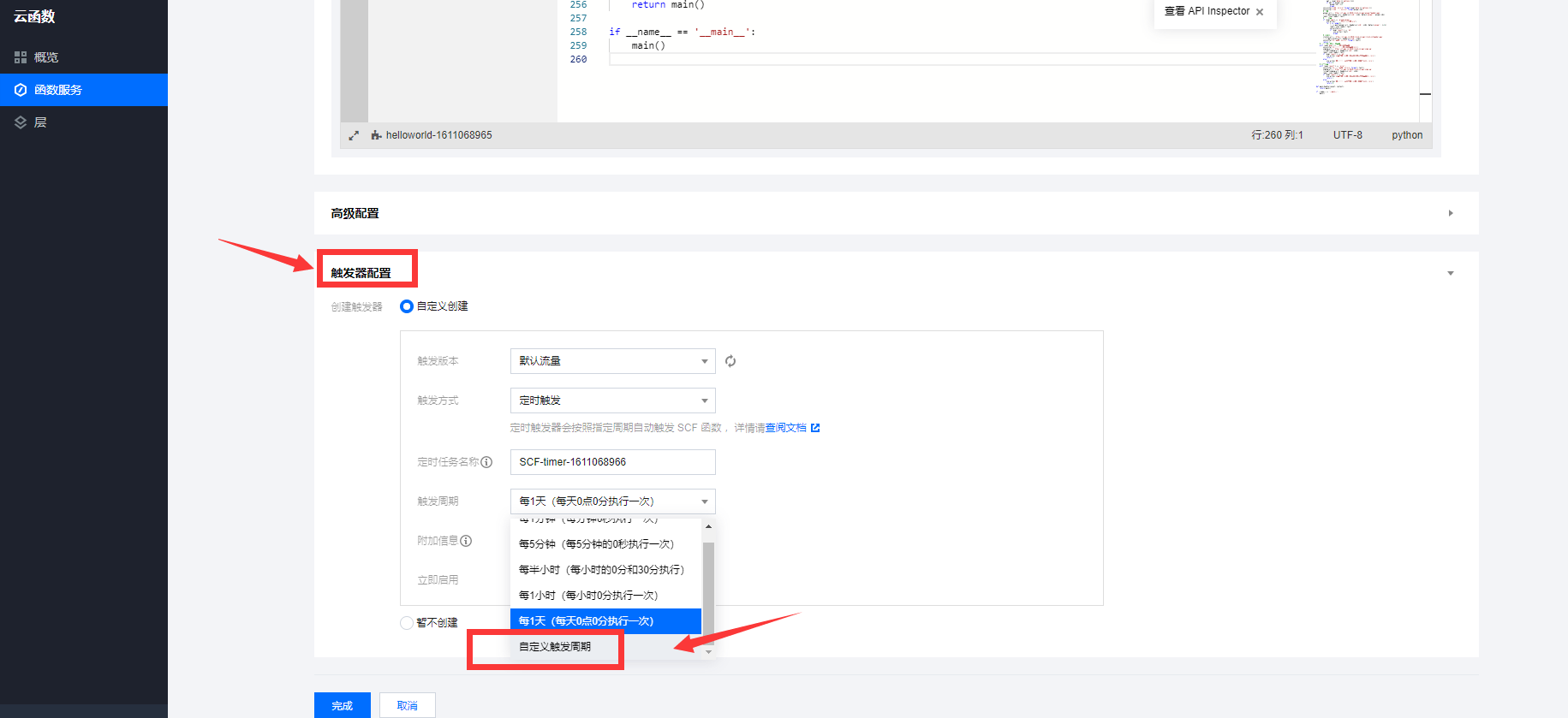Screen dimensions: 1568x718
Task: Show info tooltip for 附加信息
Action: pos(466,541)
